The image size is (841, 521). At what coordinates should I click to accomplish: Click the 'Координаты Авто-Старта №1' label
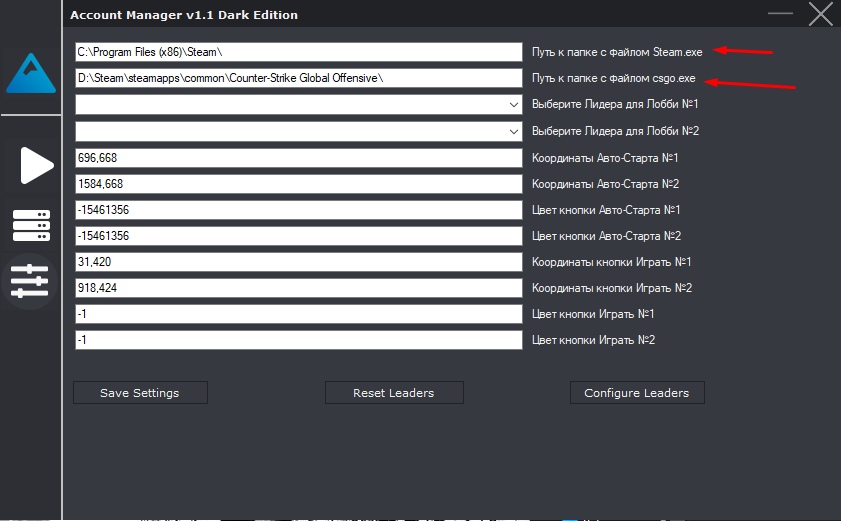click(x=605, y=158)
